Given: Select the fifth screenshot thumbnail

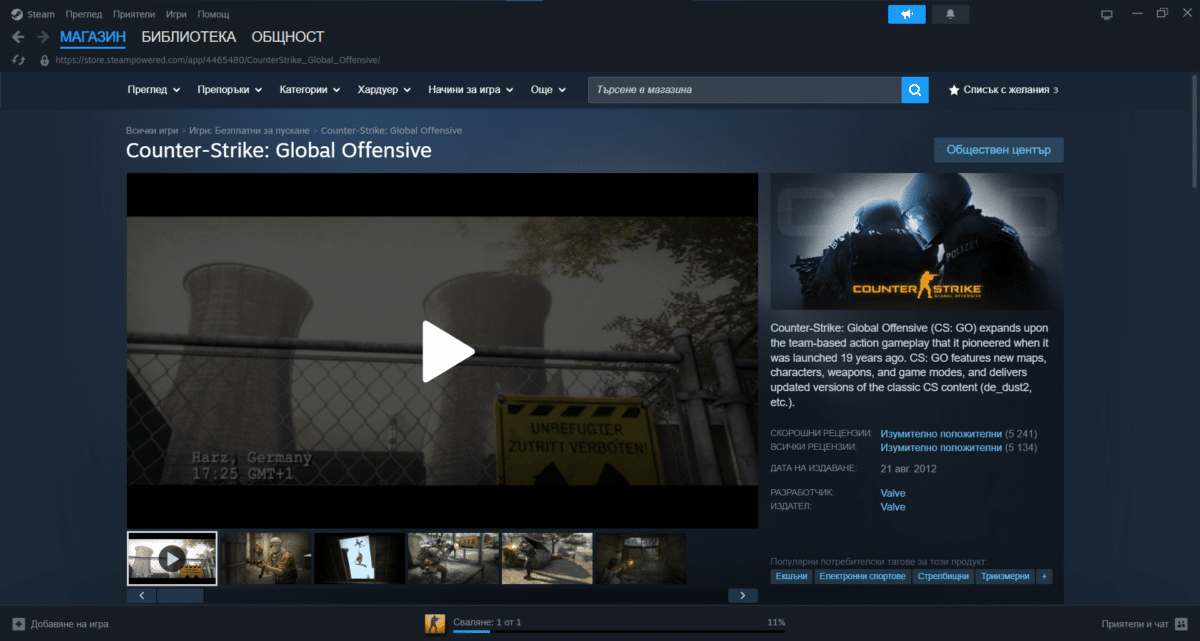Looking at the screenshot, I should point(547,558).
